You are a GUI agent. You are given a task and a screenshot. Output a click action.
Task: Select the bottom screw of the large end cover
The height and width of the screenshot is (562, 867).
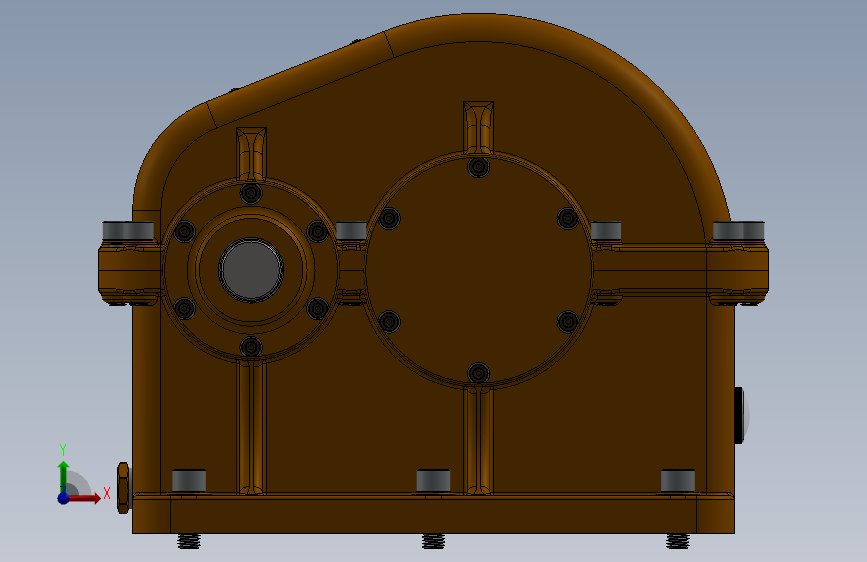point(478,373)
